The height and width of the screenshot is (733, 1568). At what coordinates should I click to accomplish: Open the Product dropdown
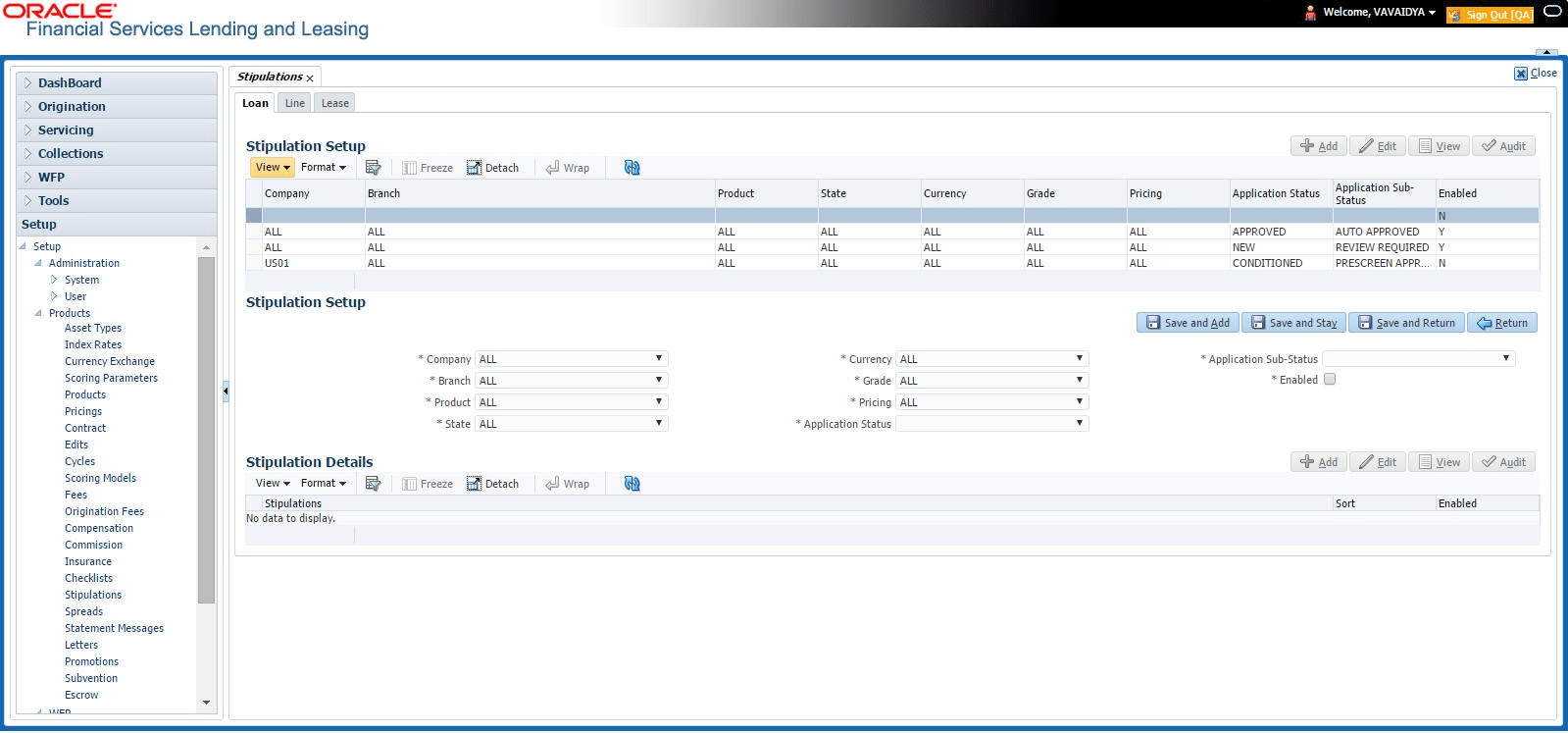572,402
